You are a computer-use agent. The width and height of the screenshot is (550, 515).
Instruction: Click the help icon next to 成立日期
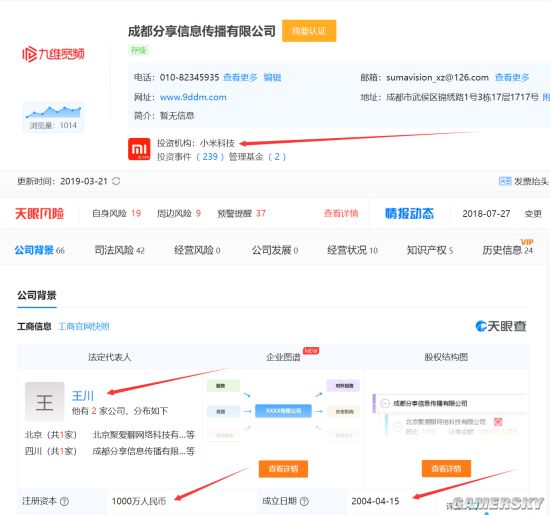click(x=304, y=501)
